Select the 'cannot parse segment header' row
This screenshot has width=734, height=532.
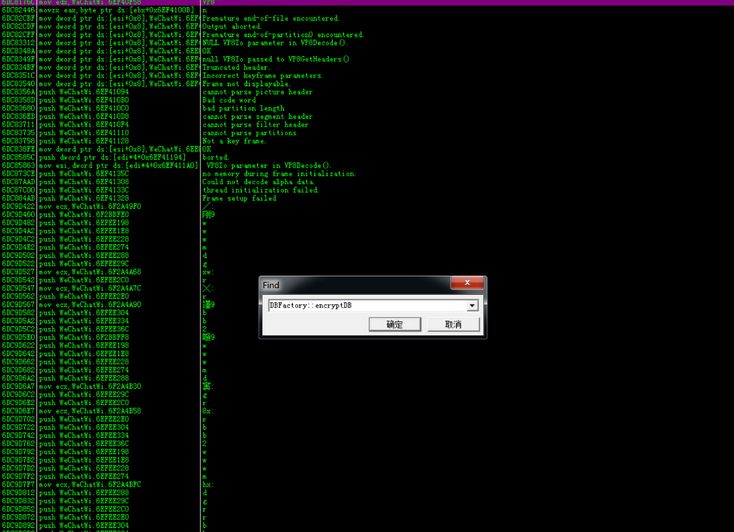367,117
